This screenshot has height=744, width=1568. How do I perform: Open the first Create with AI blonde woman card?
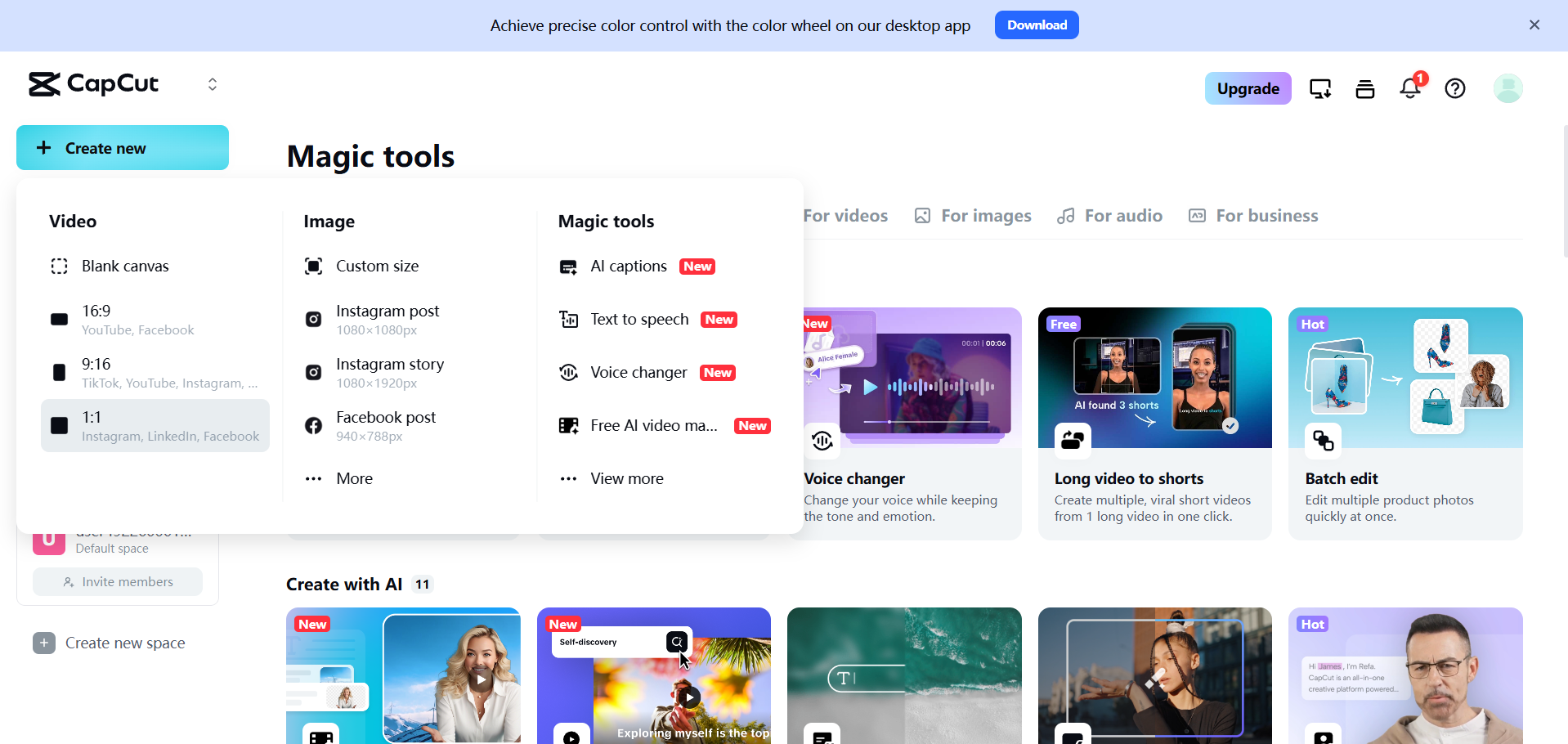point(403,675)
